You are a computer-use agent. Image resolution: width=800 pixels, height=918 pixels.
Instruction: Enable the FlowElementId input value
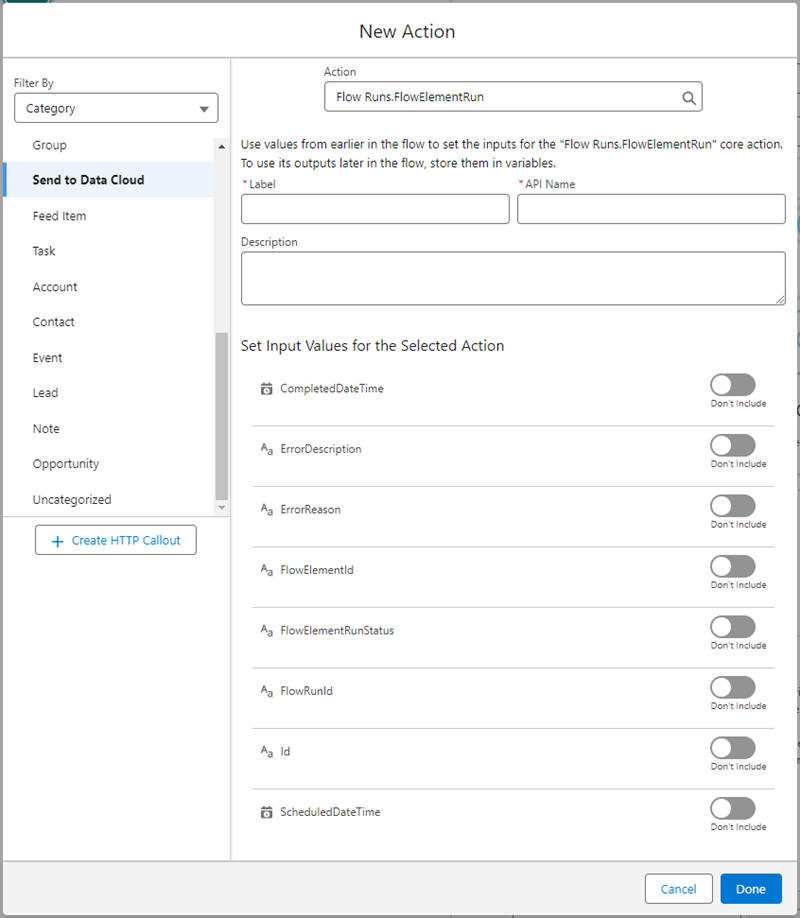pyautogui.click(x=733, y=566)
